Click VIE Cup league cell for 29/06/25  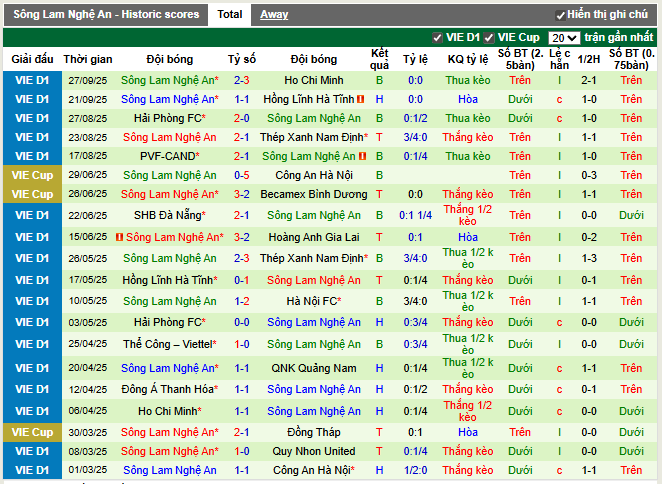click(x=33, y=175)
